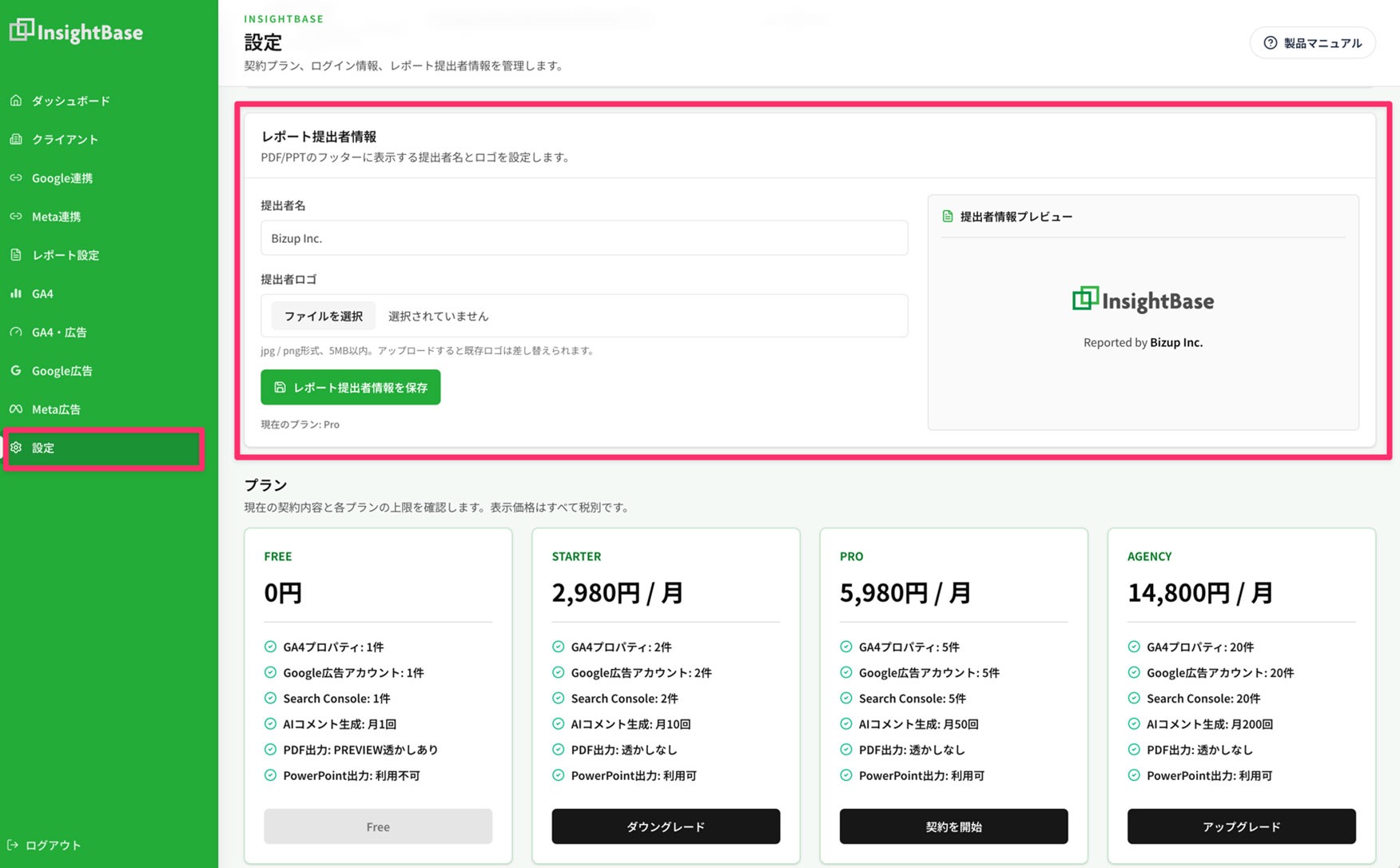The width and height of the screenshot is (1400, 868).
Task: Click the GA4・広告 gauge icon
Action: 16,332
